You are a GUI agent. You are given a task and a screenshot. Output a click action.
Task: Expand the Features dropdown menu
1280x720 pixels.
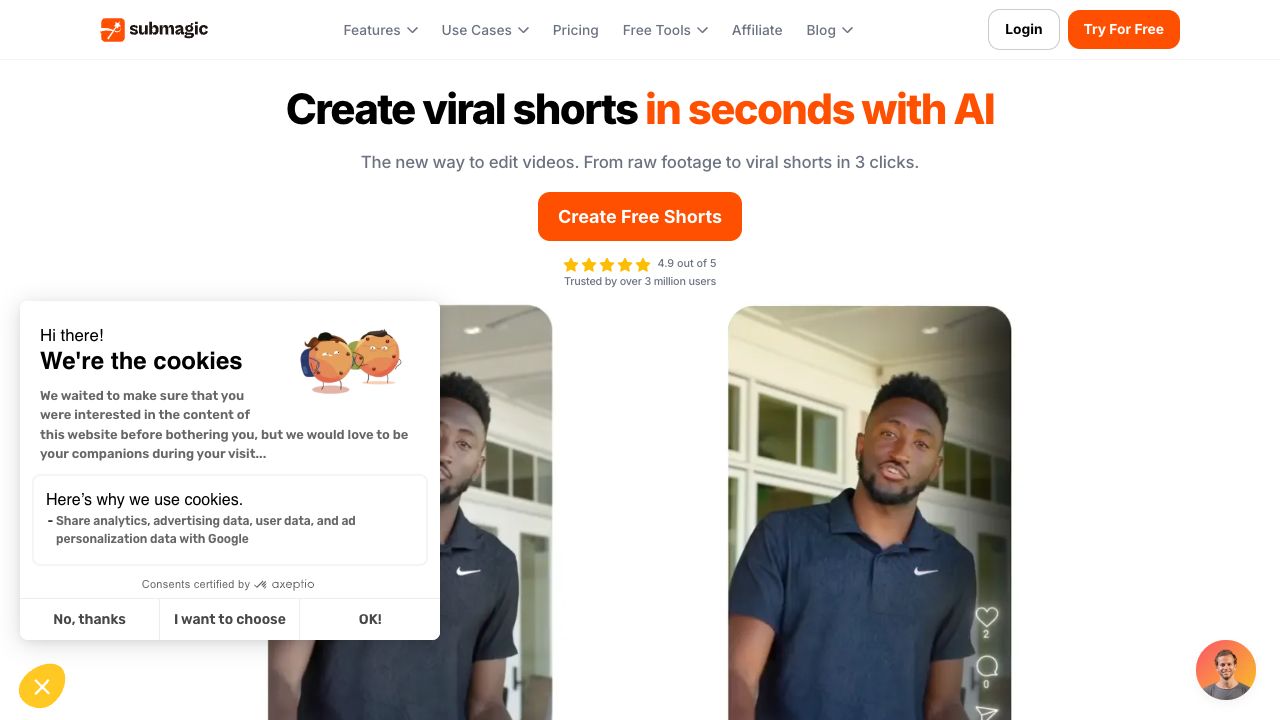coord(380,30)
